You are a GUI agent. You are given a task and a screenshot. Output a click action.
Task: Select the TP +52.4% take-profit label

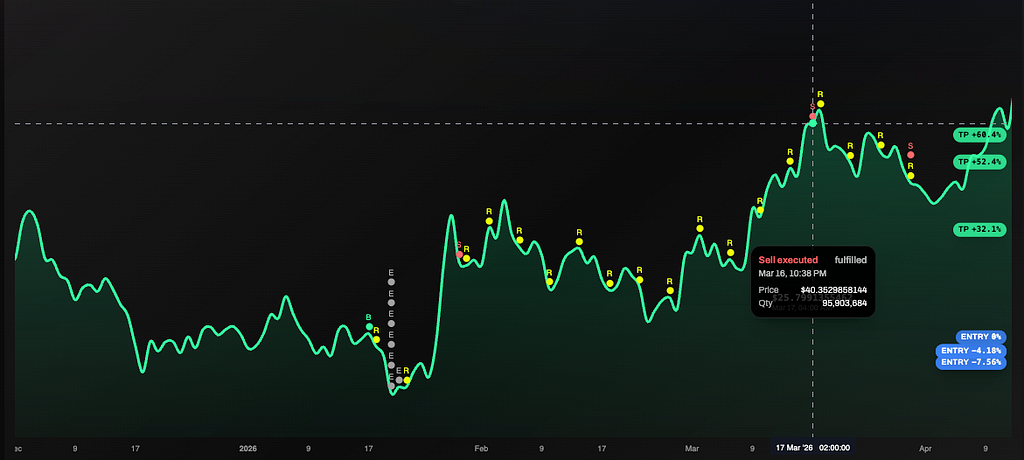[979, 161]
